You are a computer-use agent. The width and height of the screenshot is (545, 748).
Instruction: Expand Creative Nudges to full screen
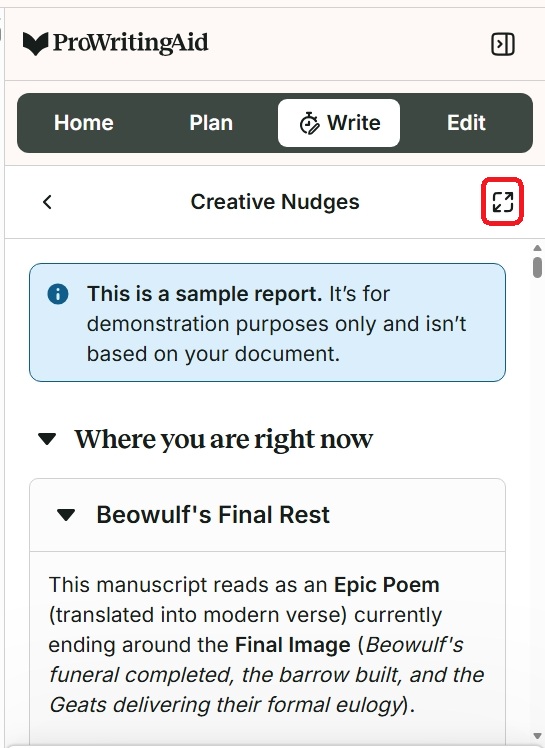[503, 202]
